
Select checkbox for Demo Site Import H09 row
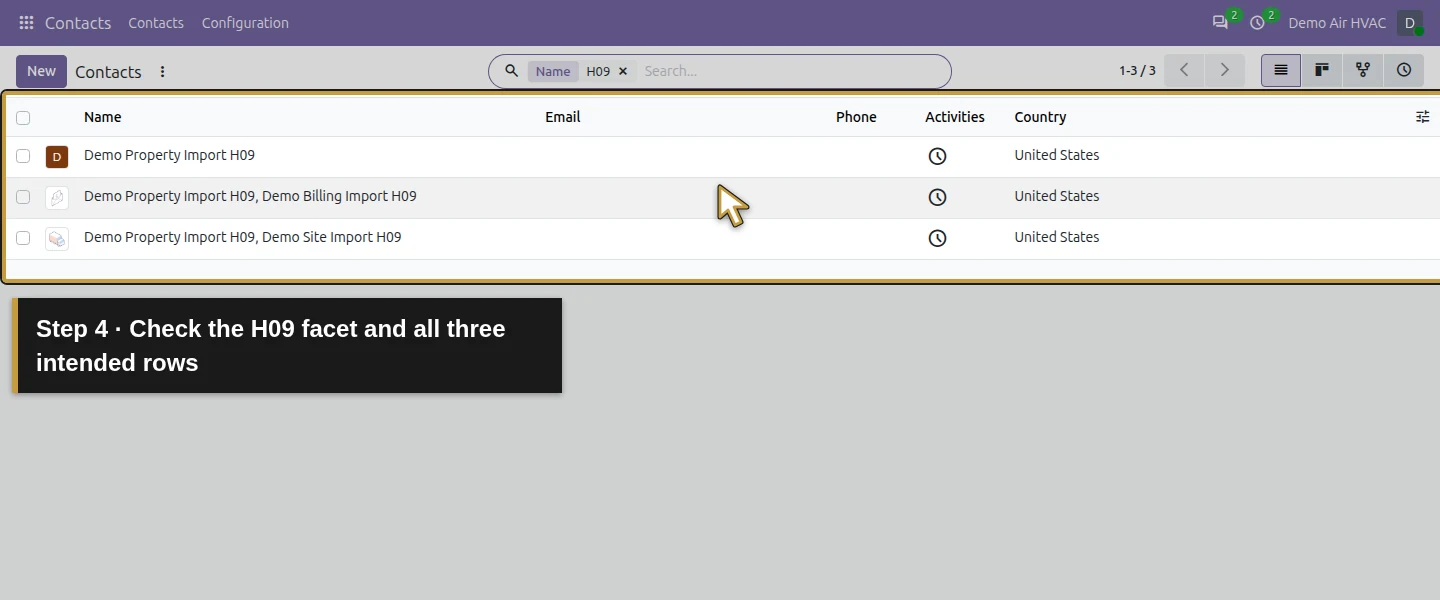[x=23, y=238]
